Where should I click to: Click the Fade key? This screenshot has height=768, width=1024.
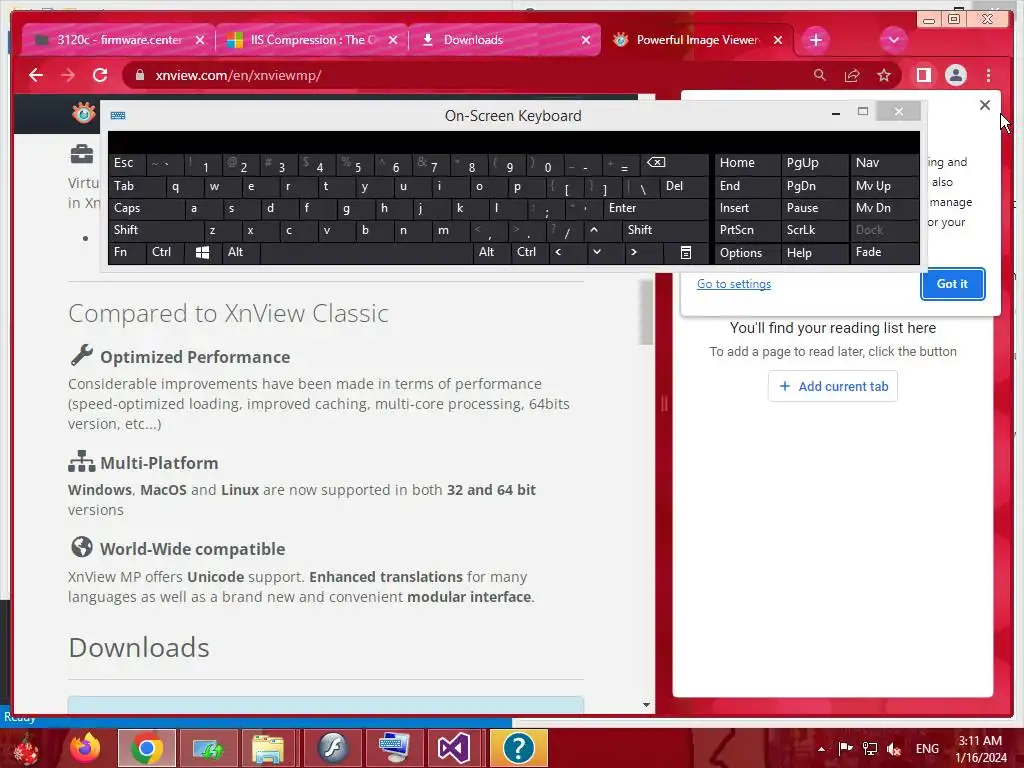click(884, 253)
